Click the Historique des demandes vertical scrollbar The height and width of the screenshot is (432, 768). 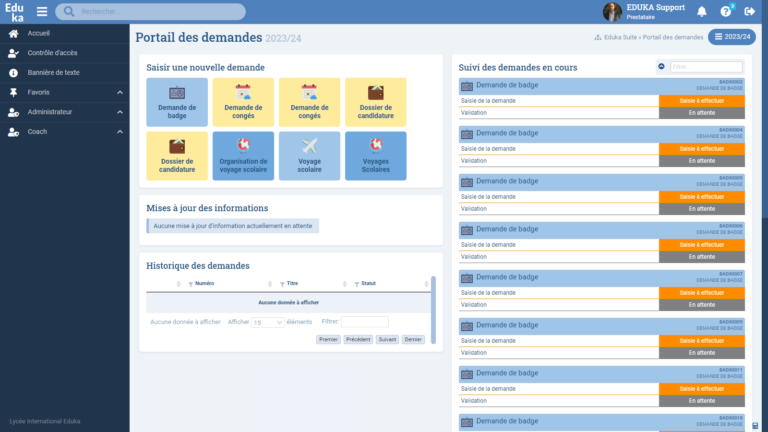[x=433, y=310]
